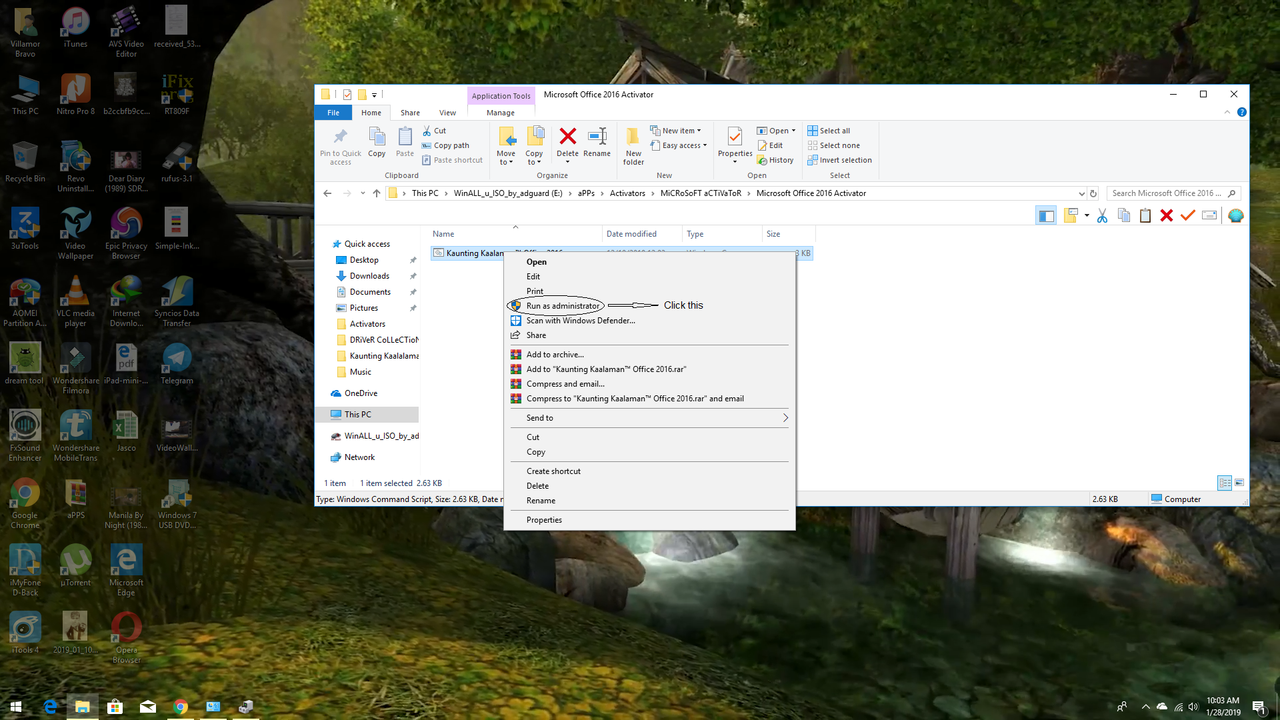The image size is (1280, 720).
Task: Switch to the View ribbon tab
Action: (447, 113)
